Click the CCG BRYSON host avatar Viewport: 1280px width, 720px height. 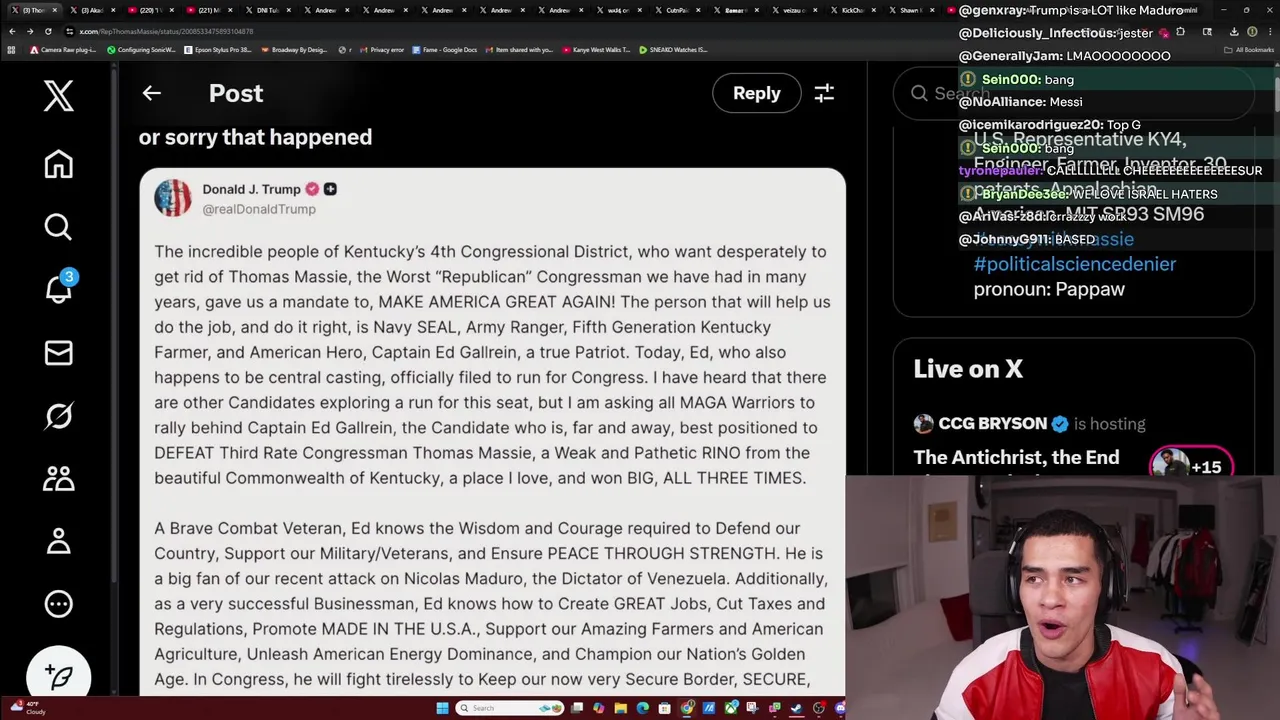[x=923, y=424]
